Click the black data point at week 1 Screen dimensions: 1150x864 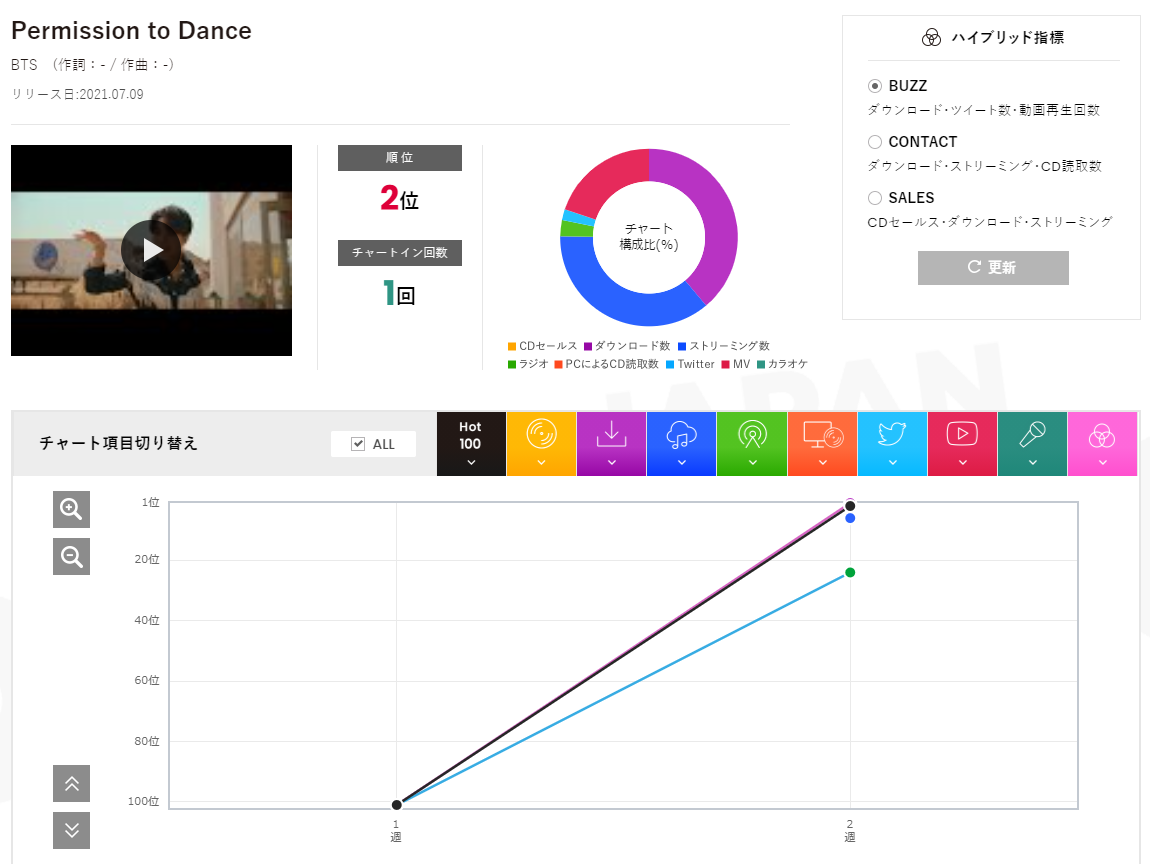(x=397, y=805)
